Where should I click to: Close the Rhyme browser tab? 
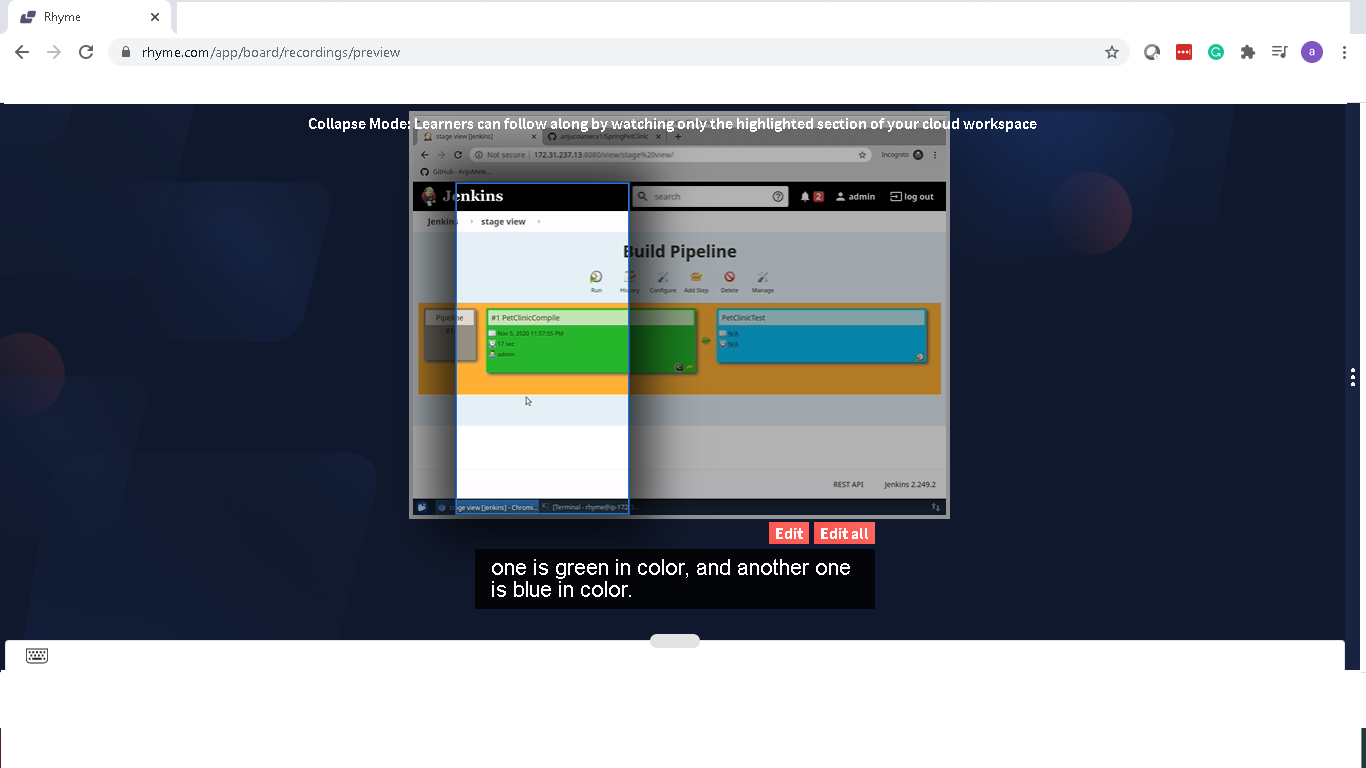click(155, 17)
